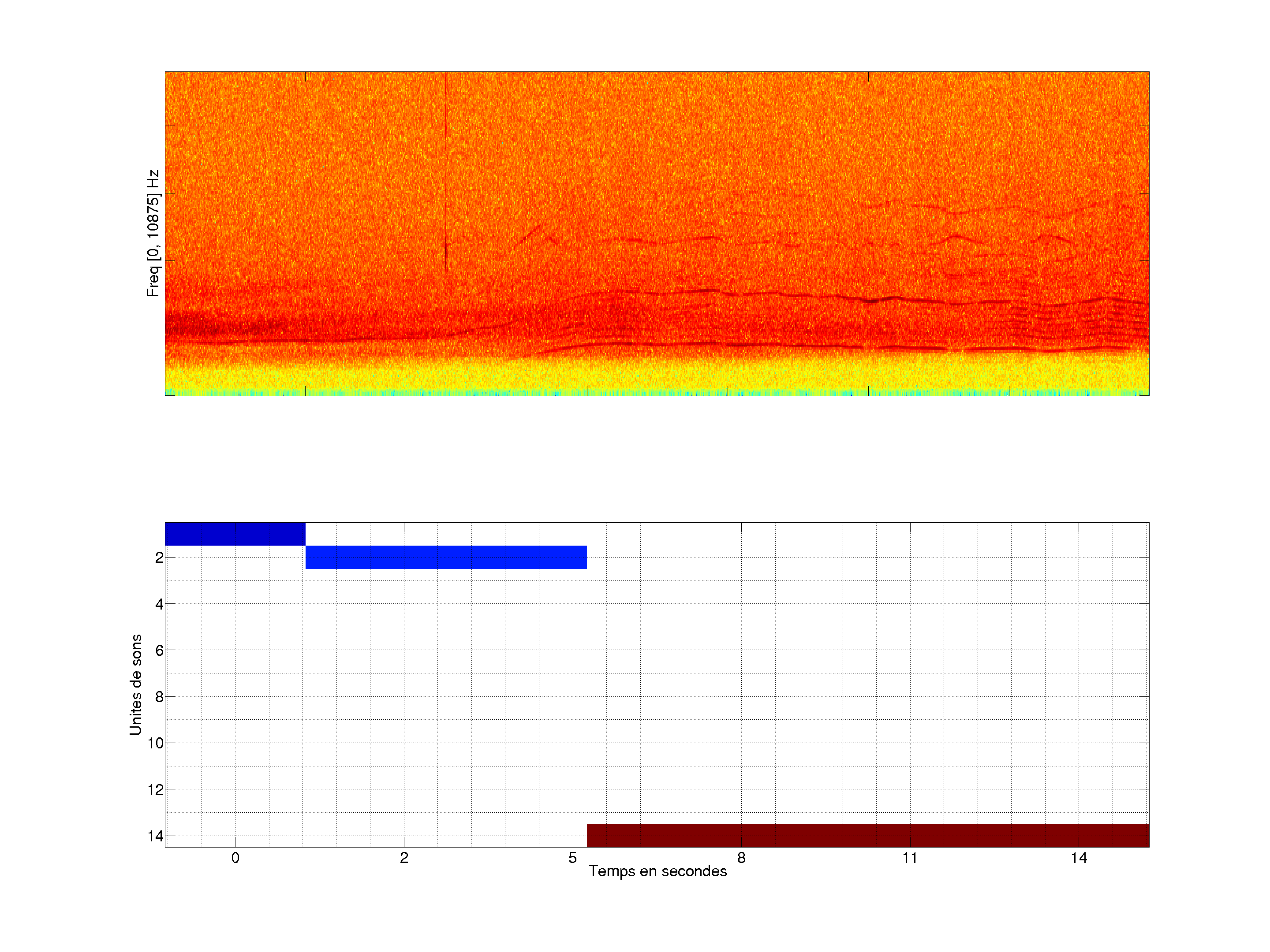The width and height of the screenshot is (1270, 952).
Task: Click y-axis tick label 6
Action: [159, 650]
